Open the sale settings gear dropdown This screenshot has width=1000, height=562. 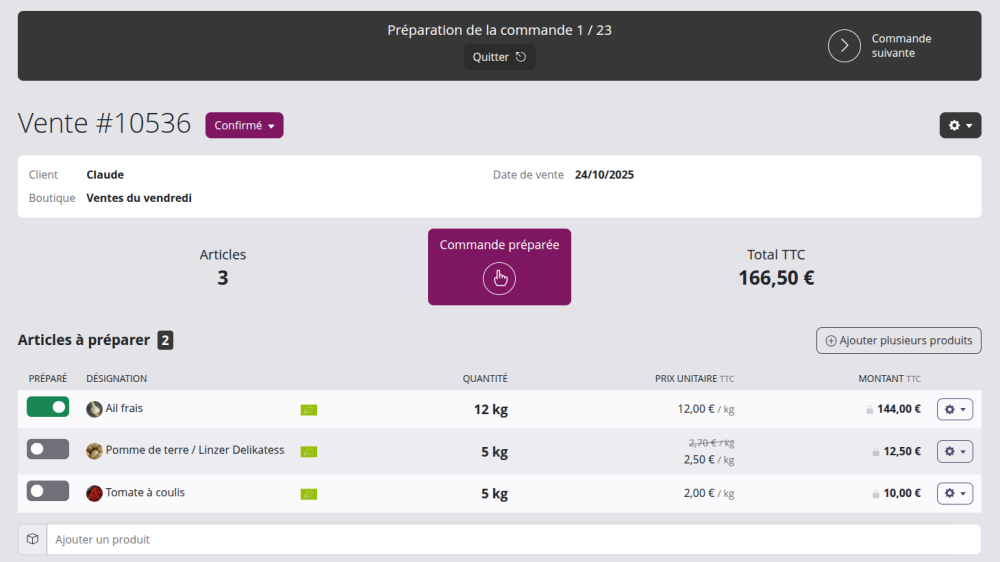[x=959, y=126]
